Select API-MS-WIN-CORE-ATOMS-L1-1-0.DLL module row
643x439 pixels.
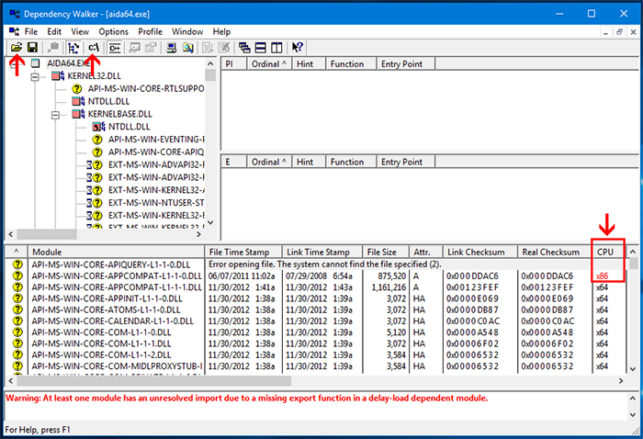coord(316,310)
